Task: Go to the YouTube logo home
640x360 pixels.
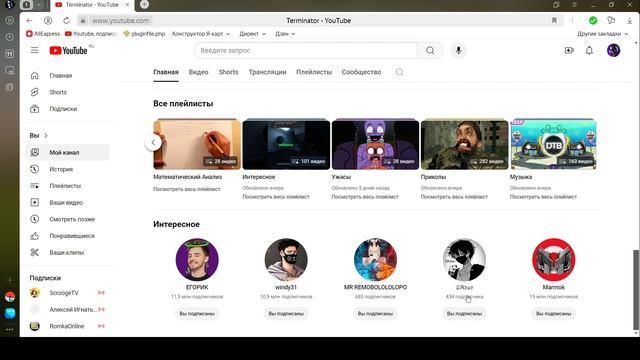Action: tap(69, 50)
